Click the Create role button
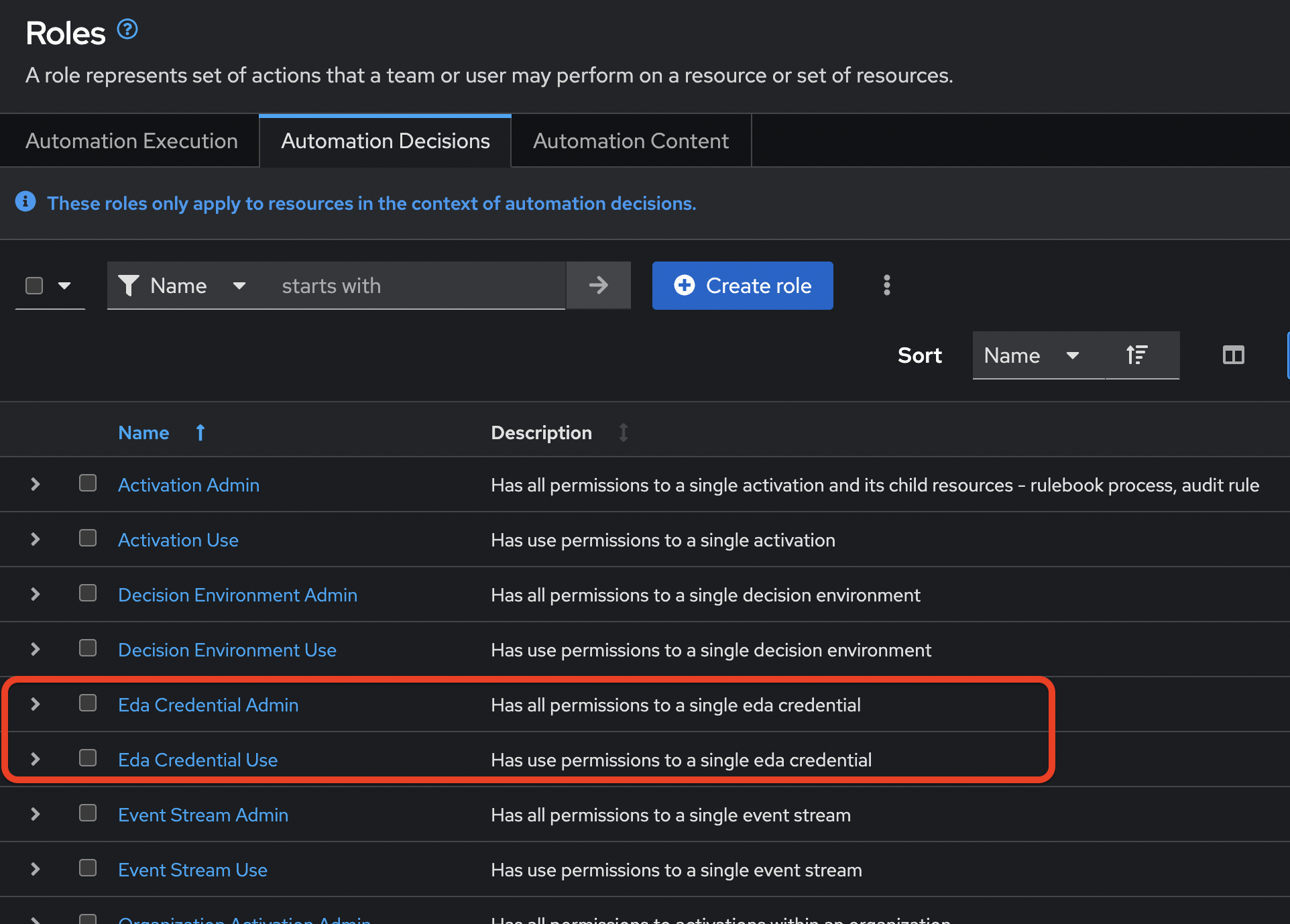Image resolution: width=1290 pixels, height=924 pixels. point(742,286)
